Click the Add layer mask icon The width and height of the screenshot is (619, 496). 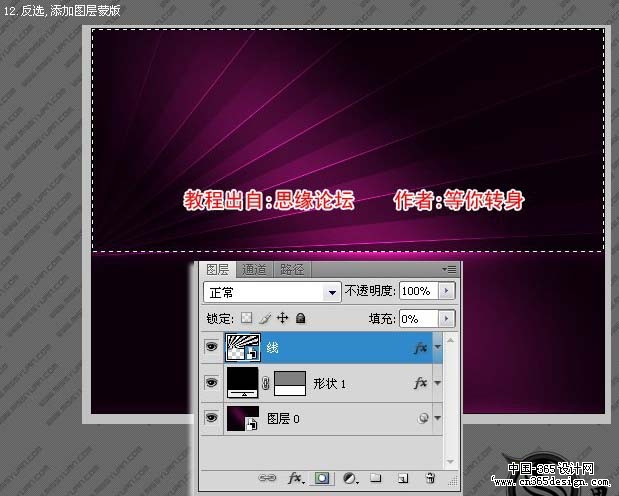pos(322,478)
